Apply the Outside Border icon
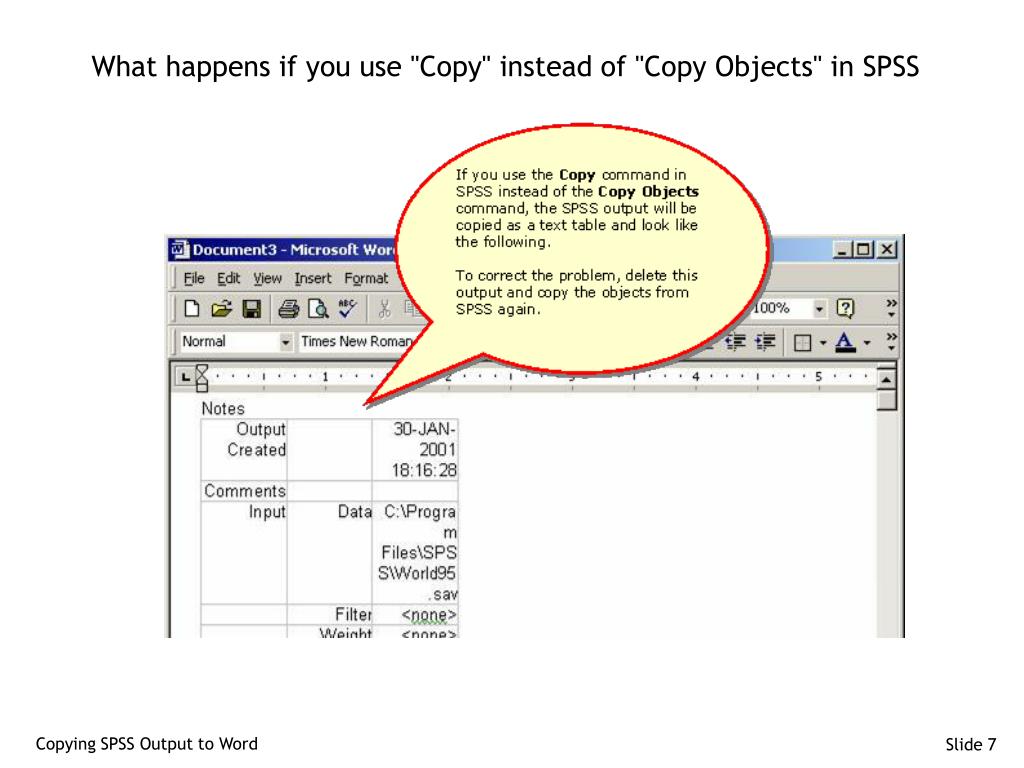The width and height of the screenshot is (1024, 768). pos(802,342)
